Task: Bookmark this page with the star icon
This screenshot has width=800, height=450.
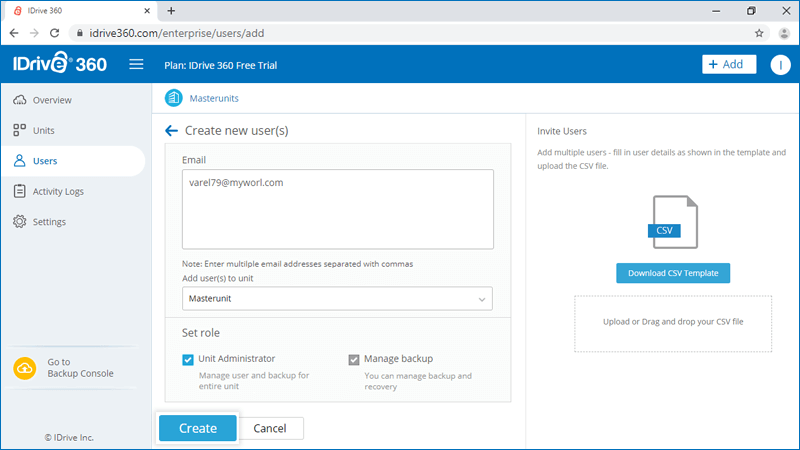Action: [759, 33]
